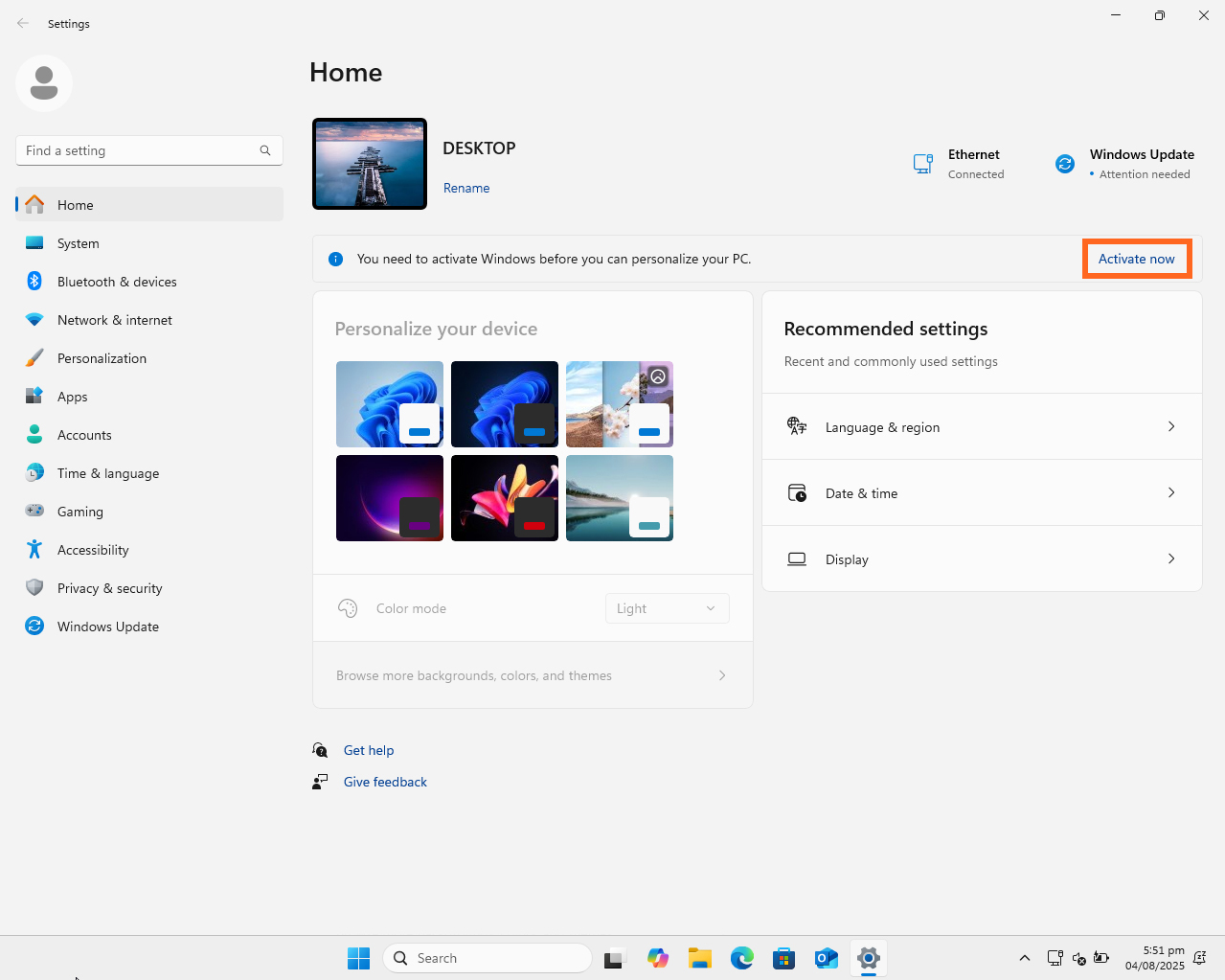The height and width of the screenshot is (980, 1225).
Task: Open Privacy & security section
Action: click(149, 588)
